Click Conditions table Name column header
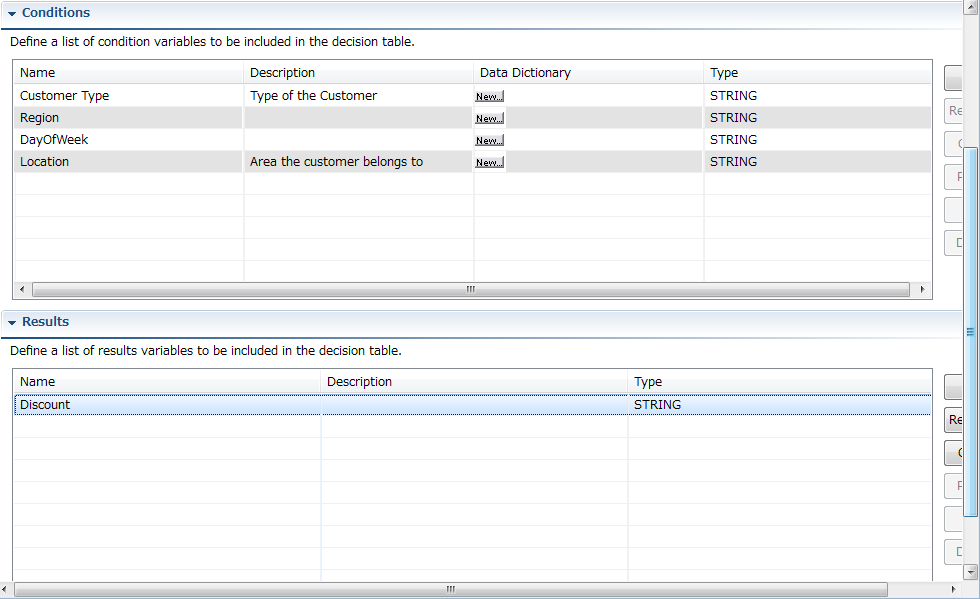This screenshot has width=980, height=599. [128, 73]
